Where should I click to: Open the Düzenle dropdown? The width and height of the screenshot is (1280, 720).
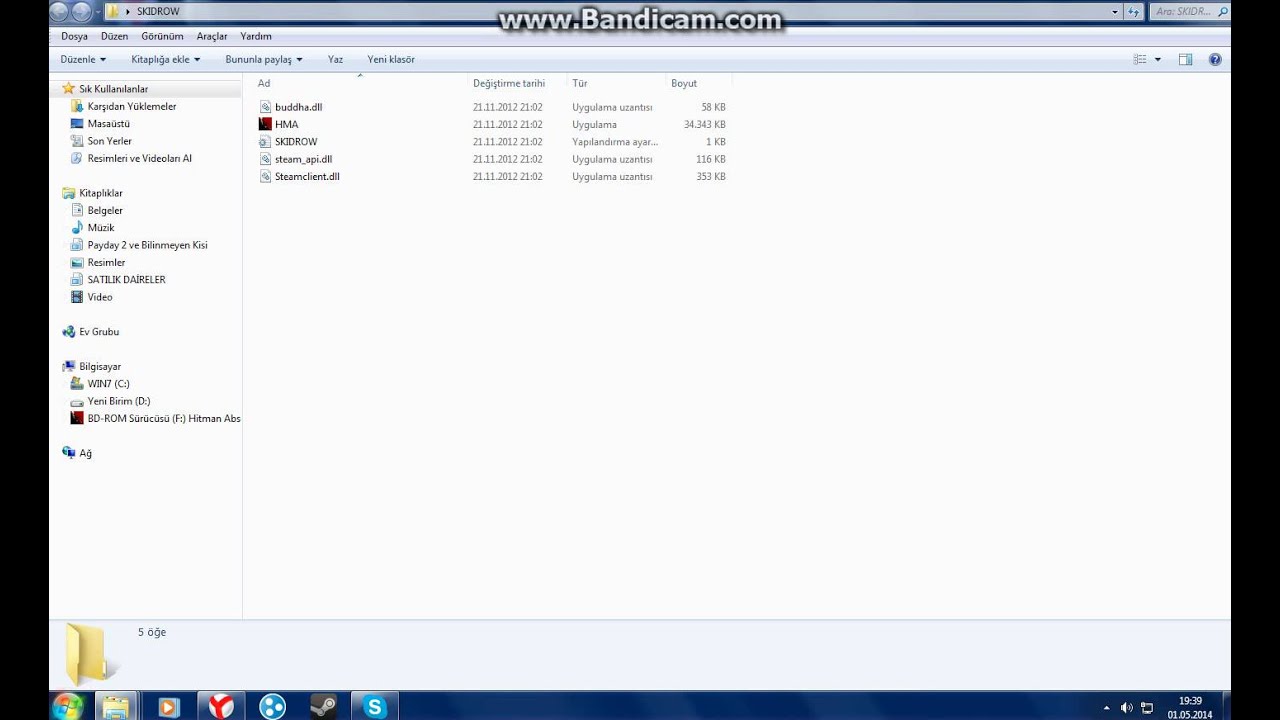click(x=83, y=60)
